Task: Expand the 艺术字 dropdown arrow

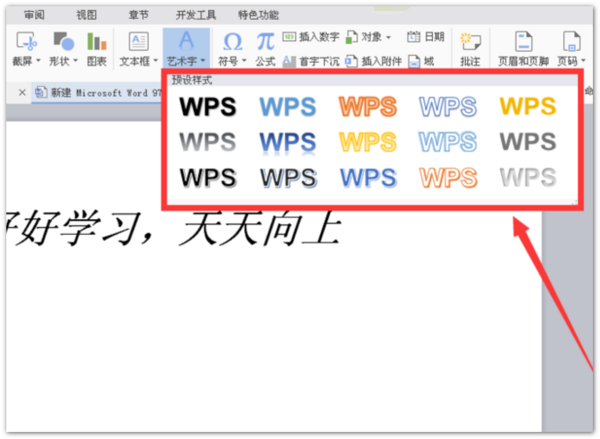Action: (x=203, y=60)
